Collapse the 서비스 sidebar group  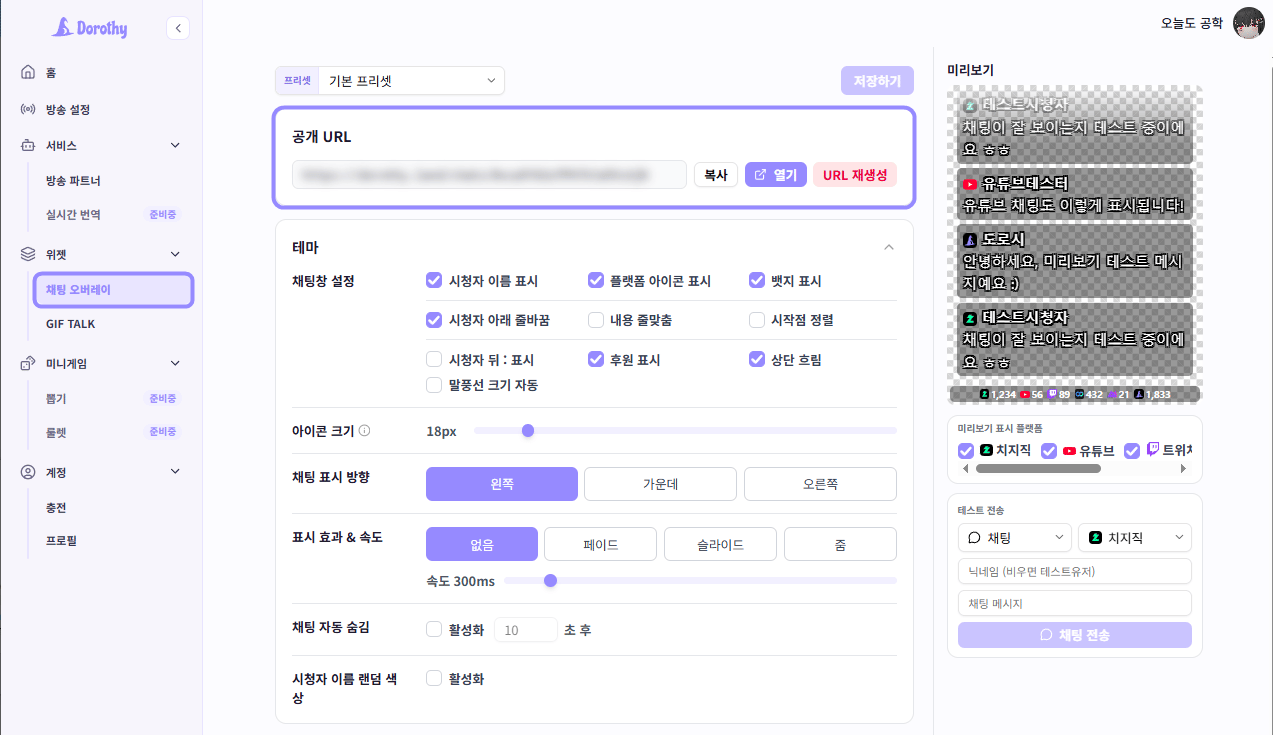175,145
